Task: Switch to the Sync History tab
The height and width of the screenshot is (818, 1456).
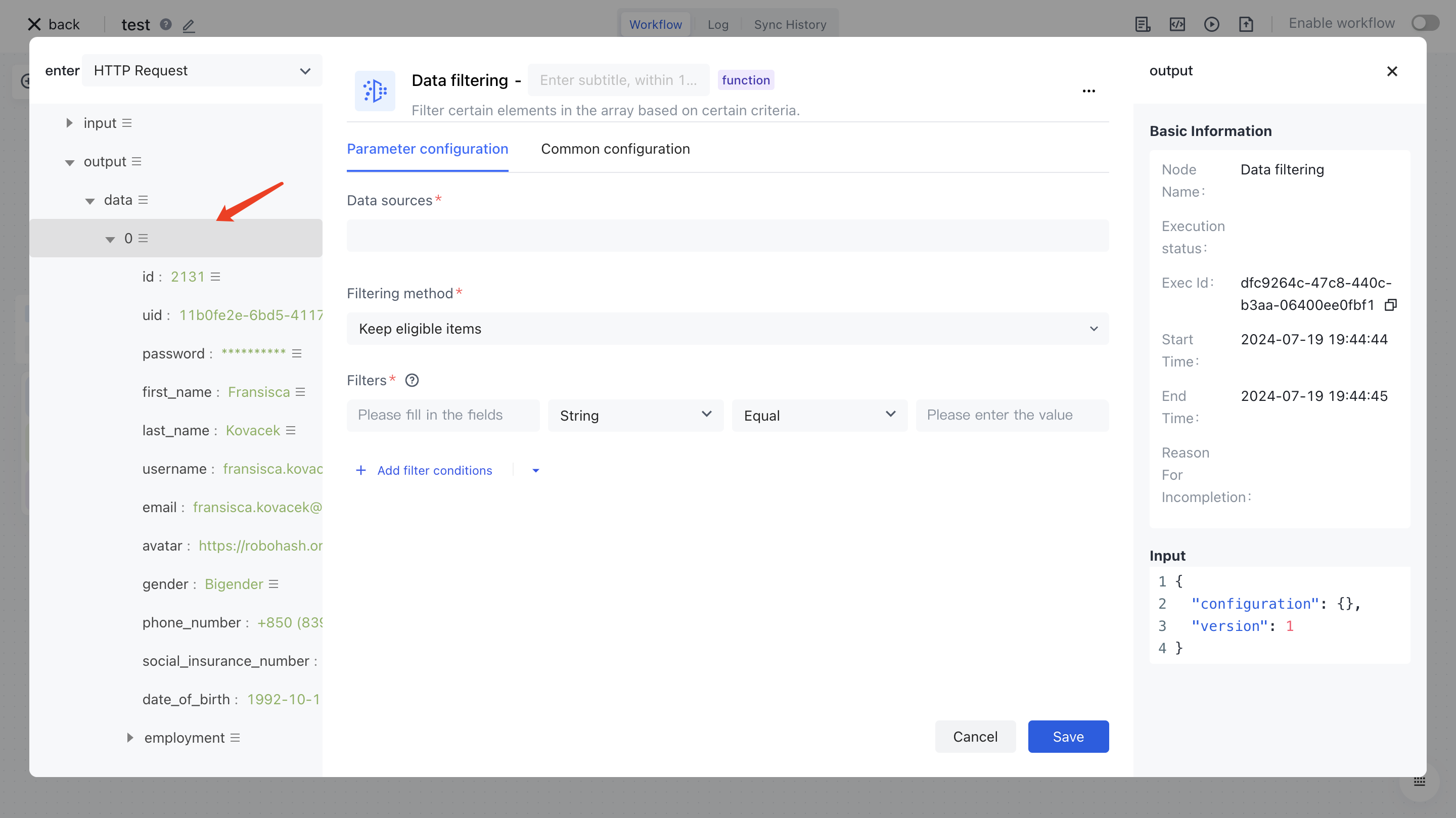Action: tap(790, 24)
